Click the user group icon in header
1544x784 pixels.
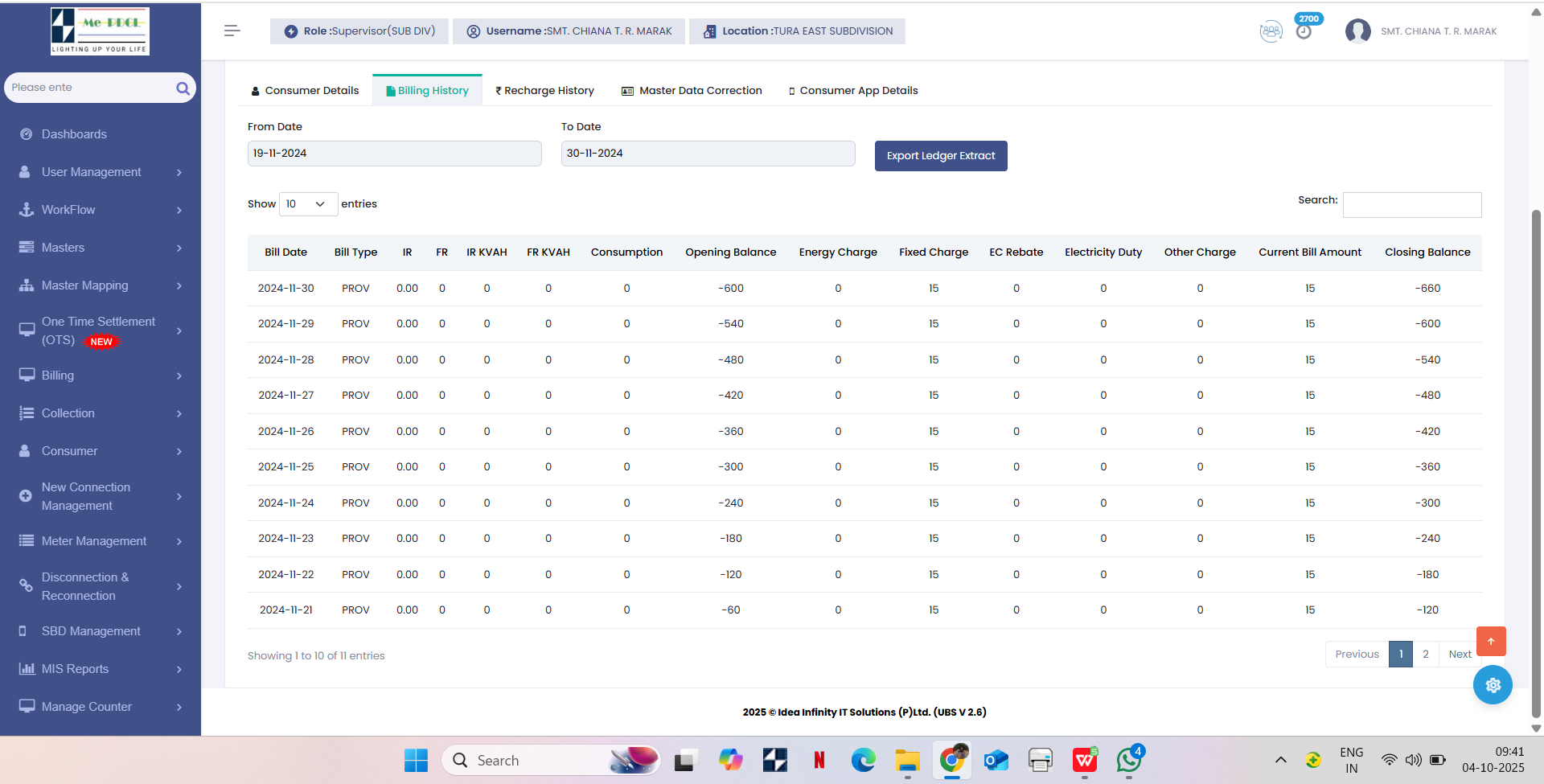(1271, 31)
